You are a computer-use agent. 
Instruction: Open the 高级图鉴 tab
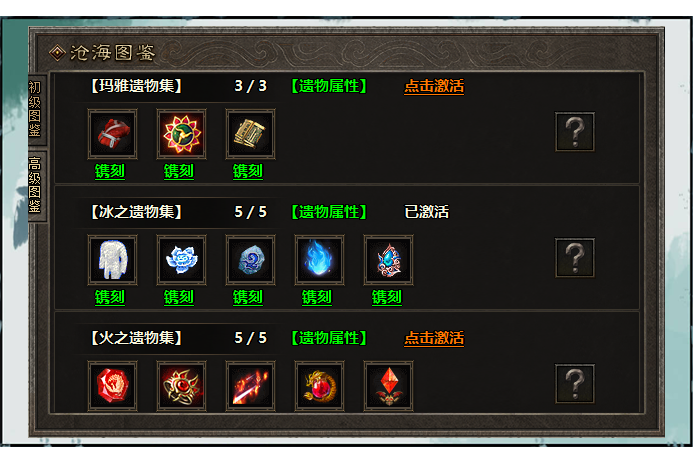[x=35, y=185]
